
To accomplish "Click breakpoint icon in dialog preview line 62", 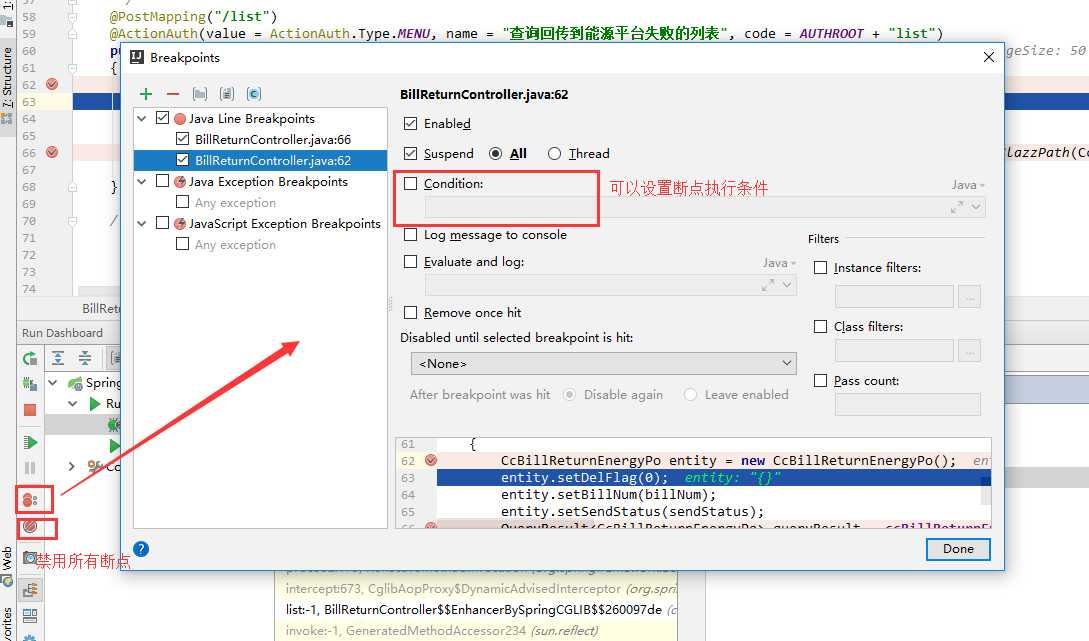I will (x=431, y=460).
